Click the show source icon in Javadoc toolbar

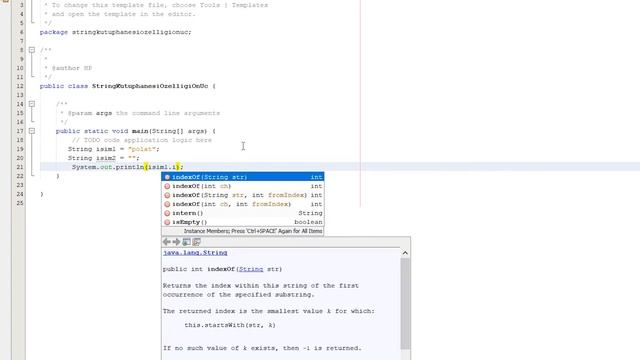[x=196, y=242]
